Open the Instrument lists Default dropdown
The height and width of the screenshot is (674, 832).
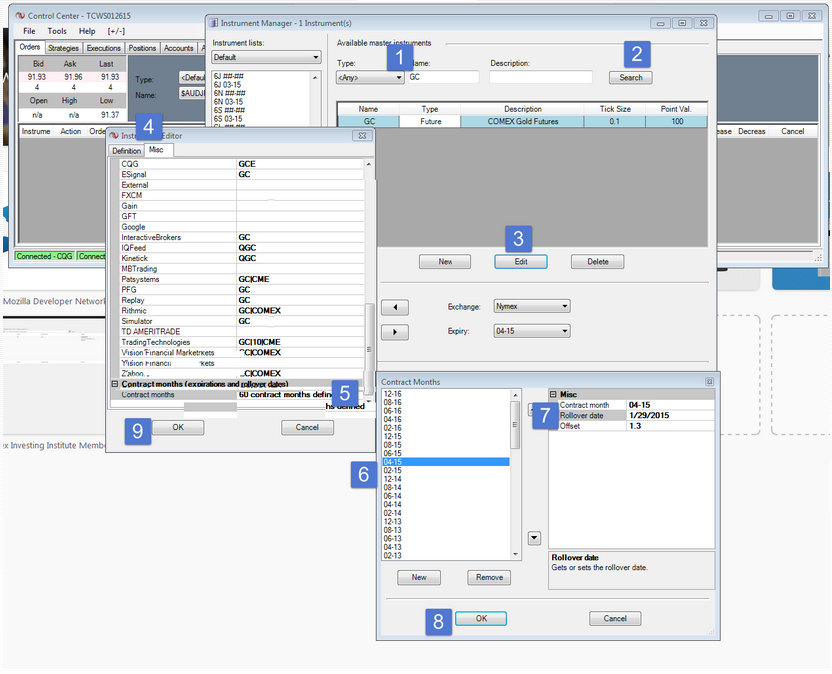(x=266, y=57)
